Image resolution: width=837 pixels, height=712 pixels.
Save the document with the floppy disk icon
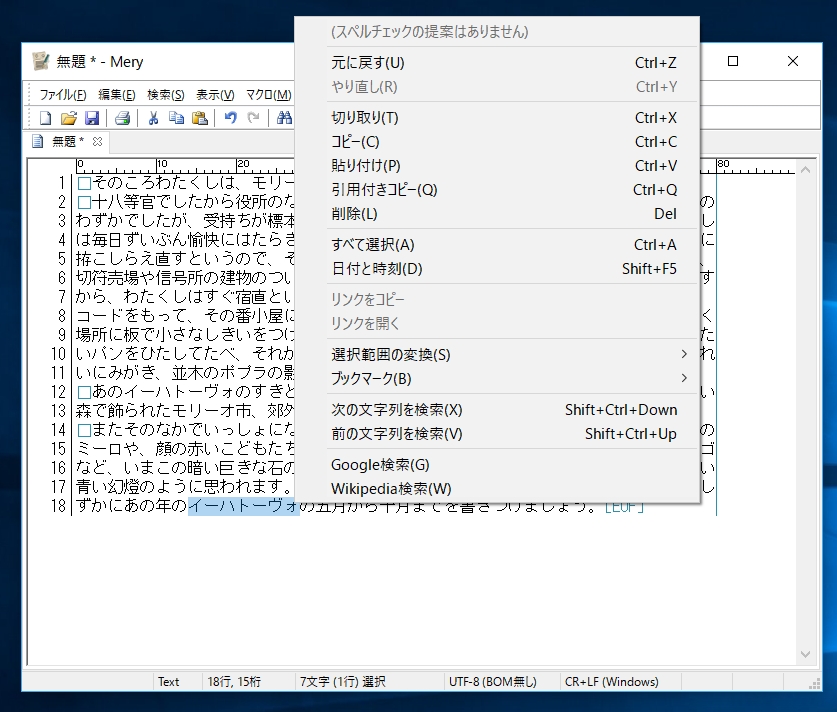[x=92, y=117]
